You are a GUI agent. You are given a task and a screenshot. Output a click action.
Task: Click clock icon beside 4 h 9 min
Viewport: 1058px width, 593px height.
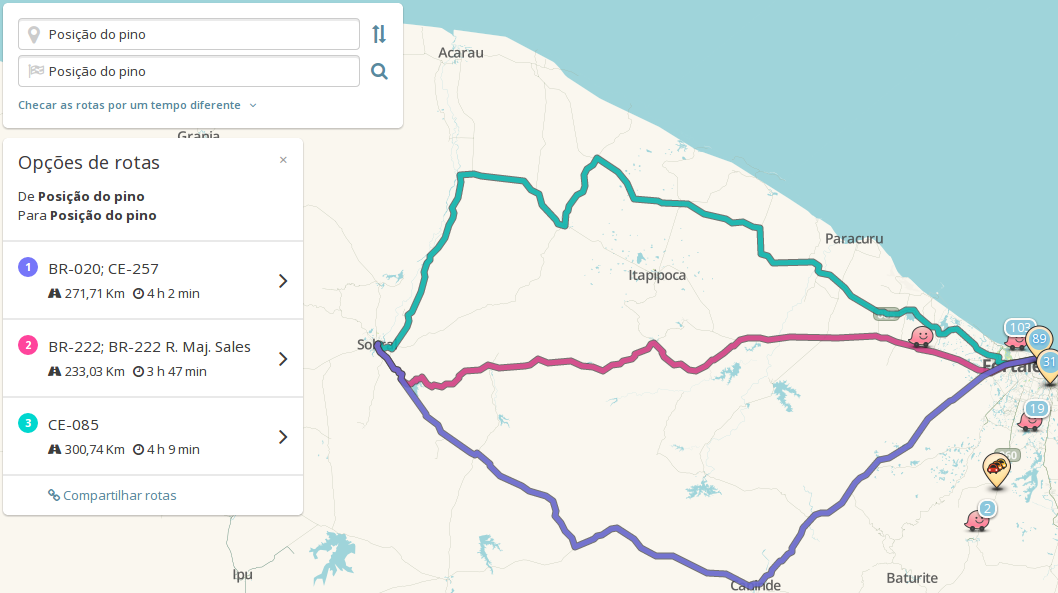tap(138, 449)
